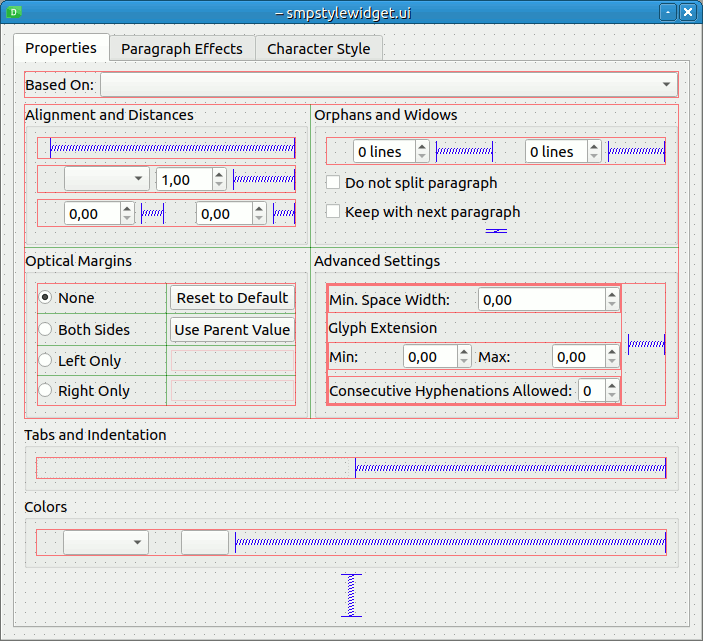
Task: Expand the Based On dropdown
Action: click(666, 85)
